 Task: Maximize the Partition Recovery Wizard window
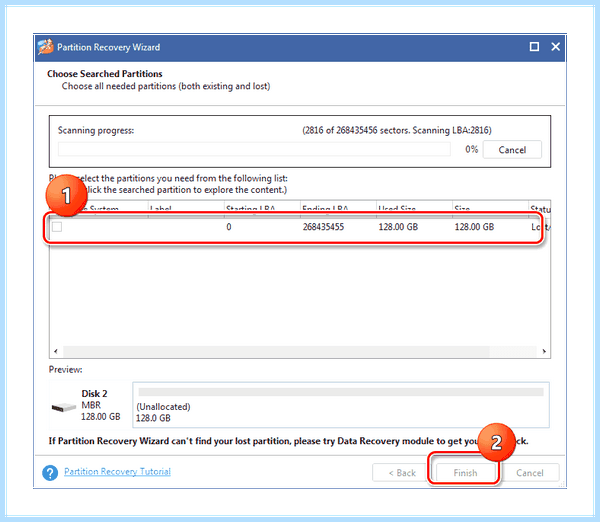534,47
